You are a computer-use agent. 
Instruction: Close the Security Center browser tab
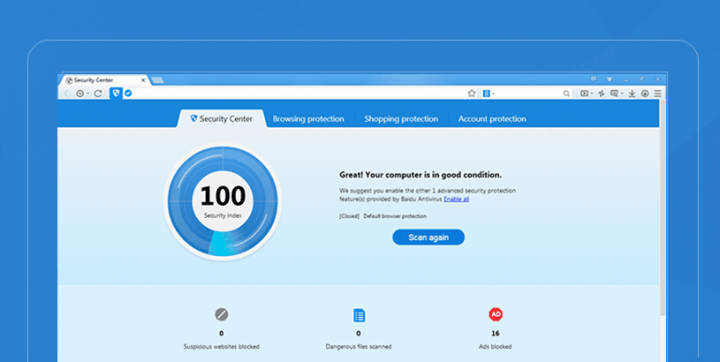point(143,80)
